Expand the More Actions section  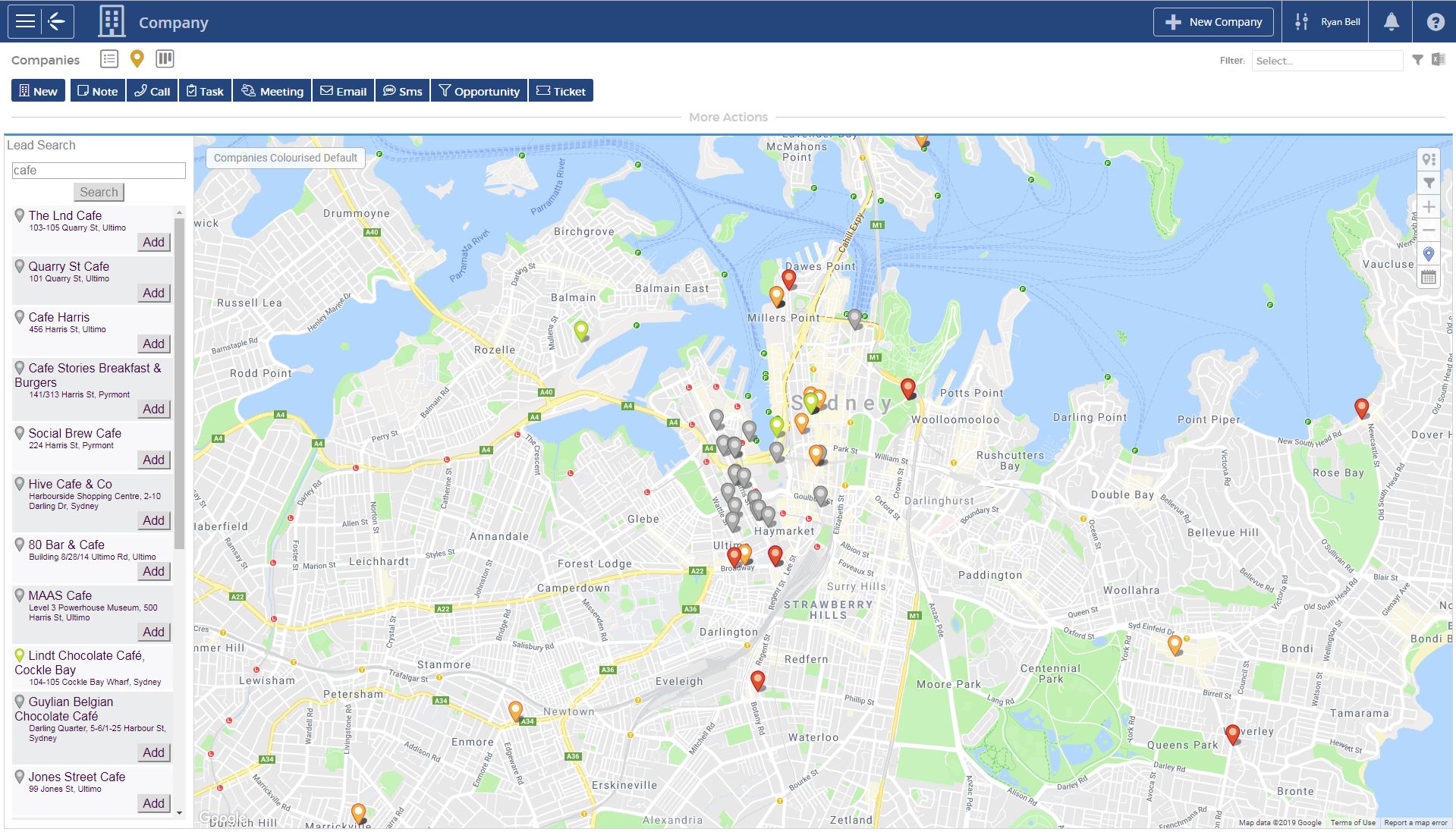[728, 118]
